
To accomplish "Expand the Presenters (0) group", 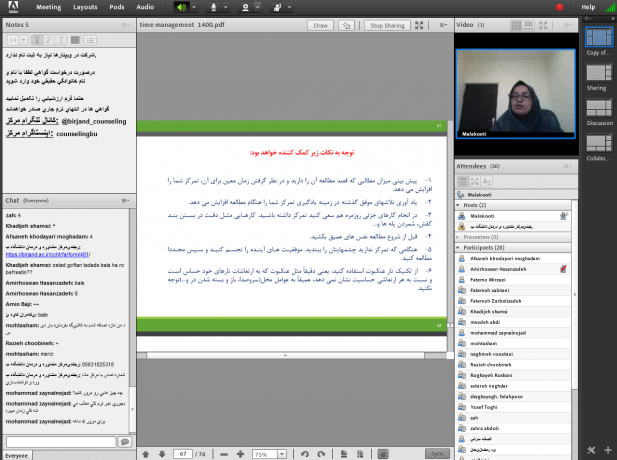I will [x=458, y=237].
